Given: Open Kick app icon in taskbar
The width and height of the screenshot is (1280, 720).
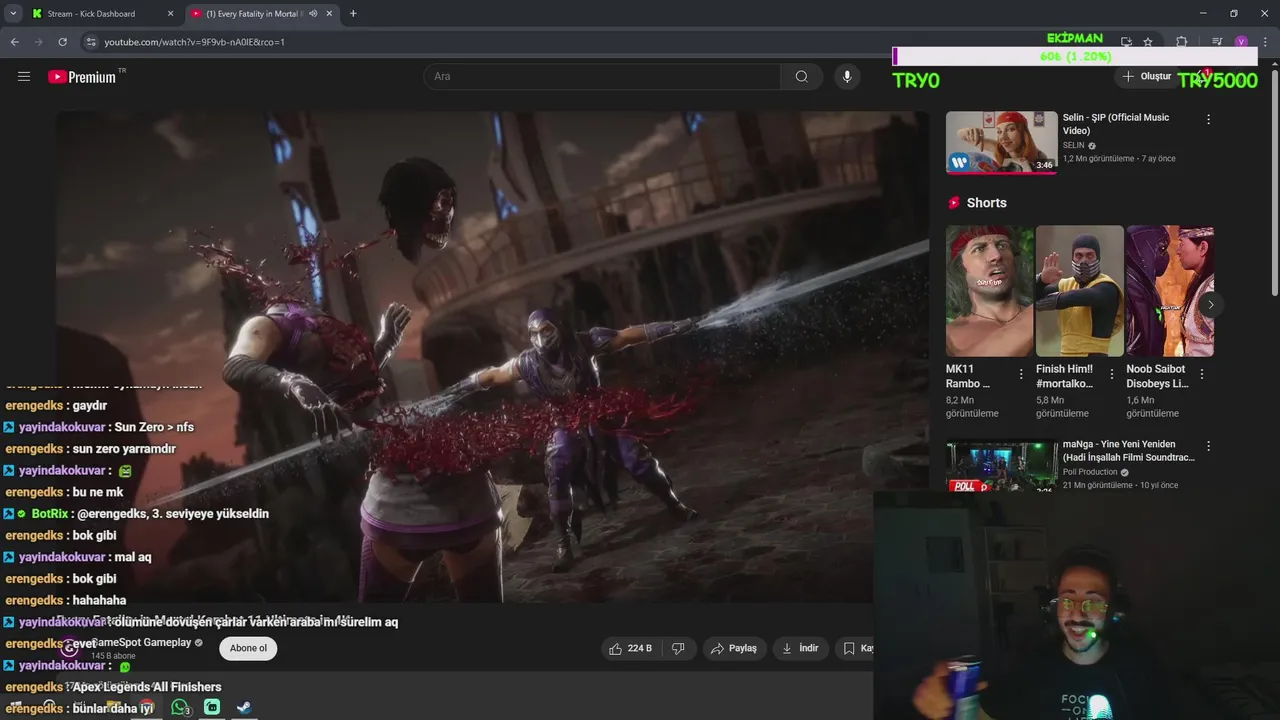Looking at the screenshot, I should tap(212, 707).
